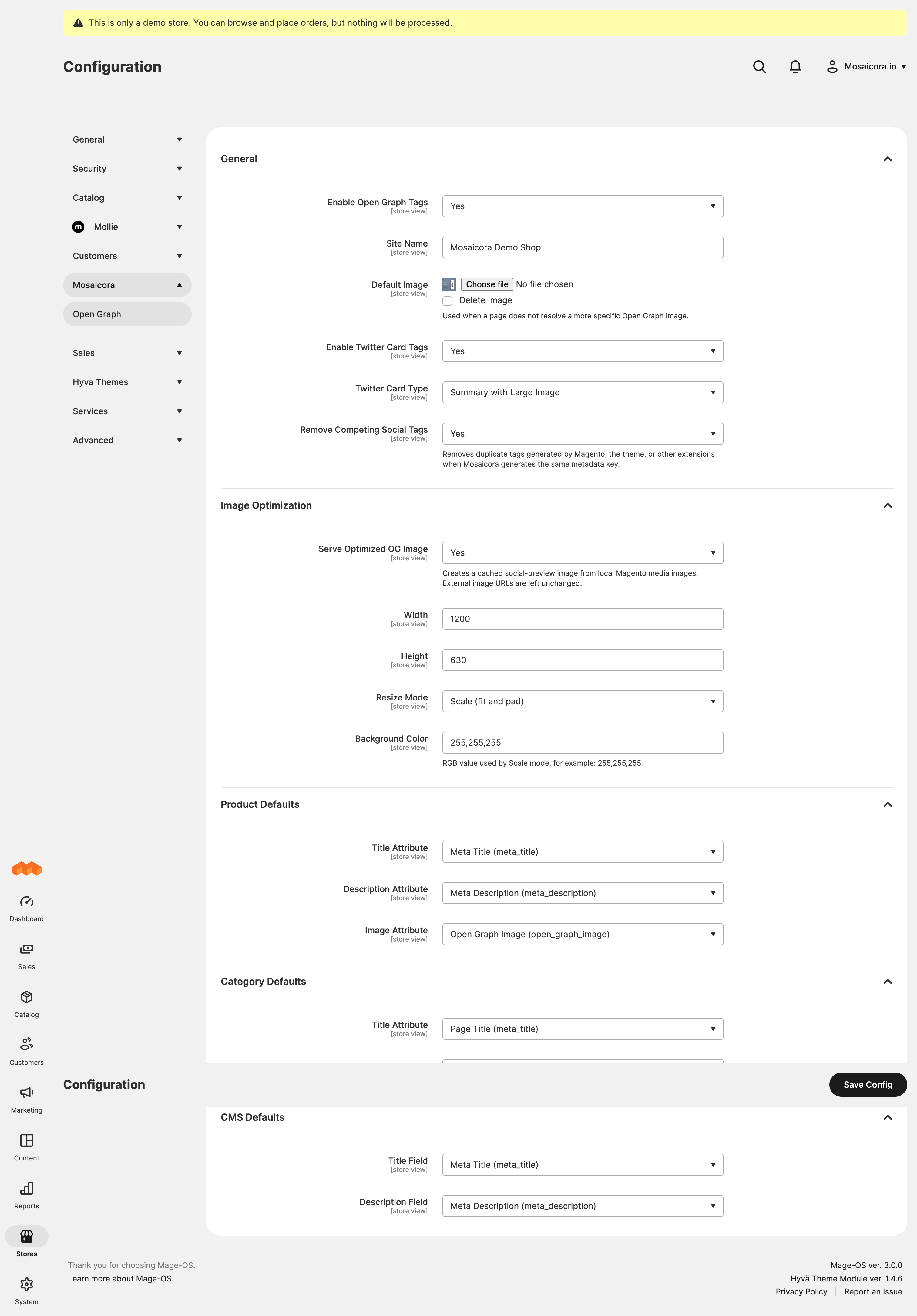Open Category Defaults Title Attribute dropdown
917x1316 pixels.
tap(582, 1029)
